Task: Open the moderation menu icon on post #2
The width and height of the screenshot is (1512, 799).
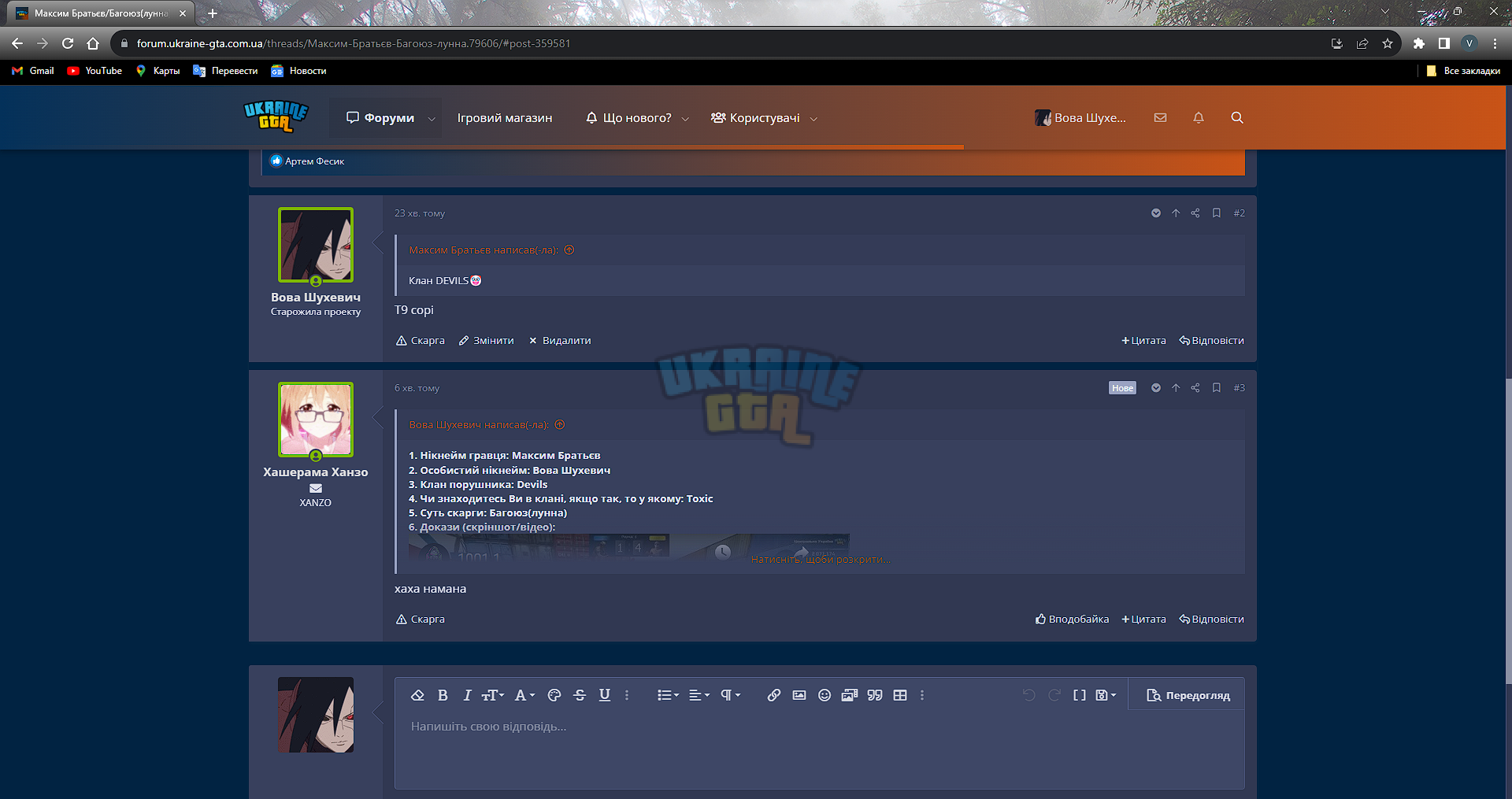Action: [1156, 213]
